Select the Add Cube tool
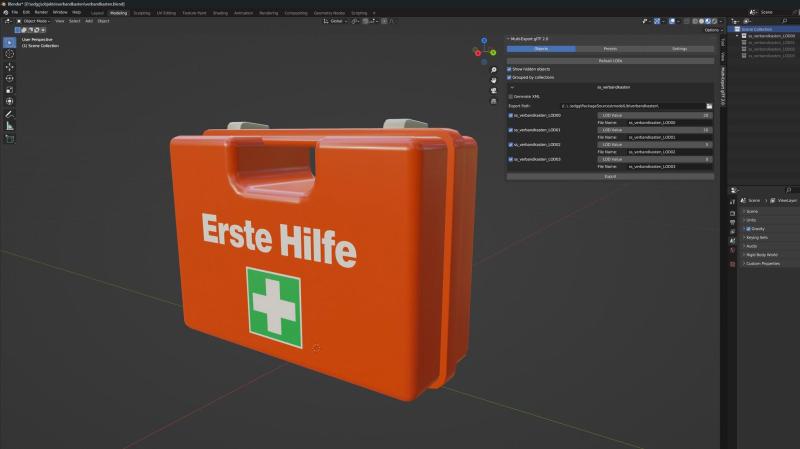Screen dimensions: 800x449 point(10,139)
